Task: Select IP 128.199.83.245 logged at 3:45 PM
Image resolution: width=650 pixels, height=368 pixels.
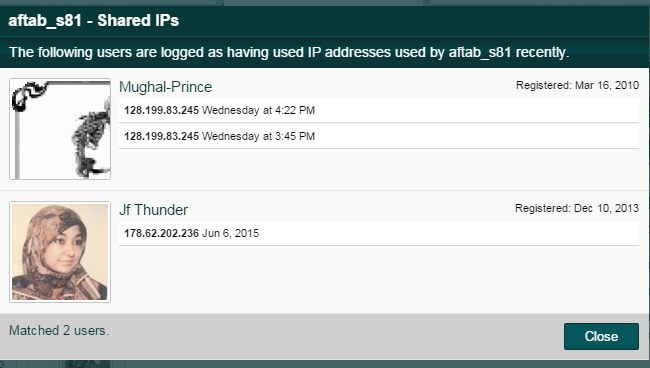Action: [162, 136]
